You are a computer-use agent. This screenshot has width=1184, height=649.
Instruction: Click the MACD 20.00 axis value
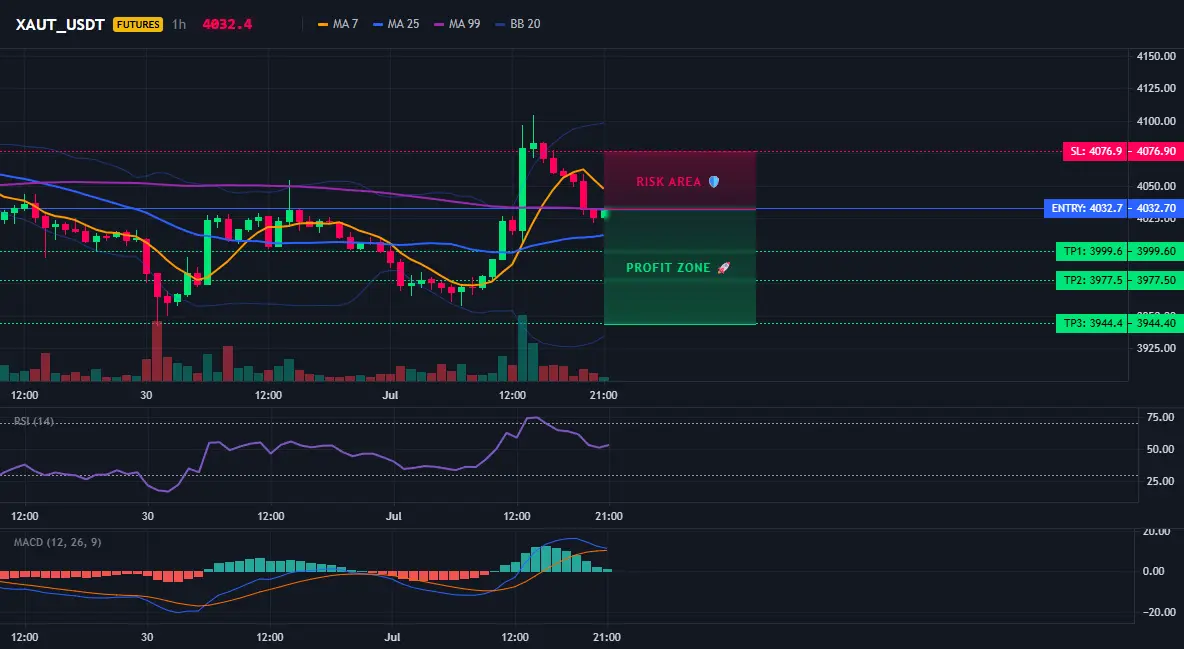(1159, 531)
